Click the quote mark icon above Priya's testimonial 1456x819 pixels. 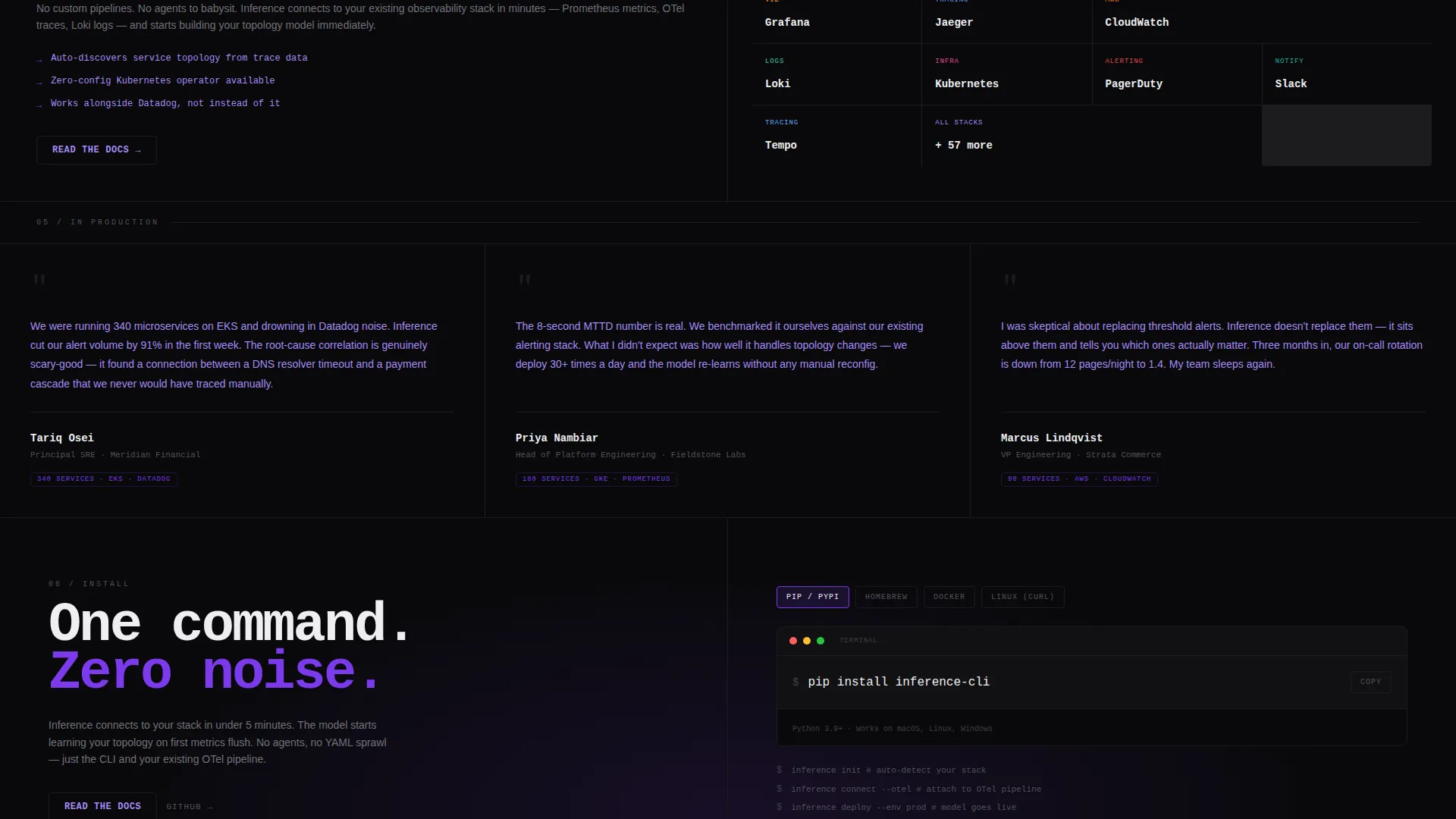click(525, 280)
